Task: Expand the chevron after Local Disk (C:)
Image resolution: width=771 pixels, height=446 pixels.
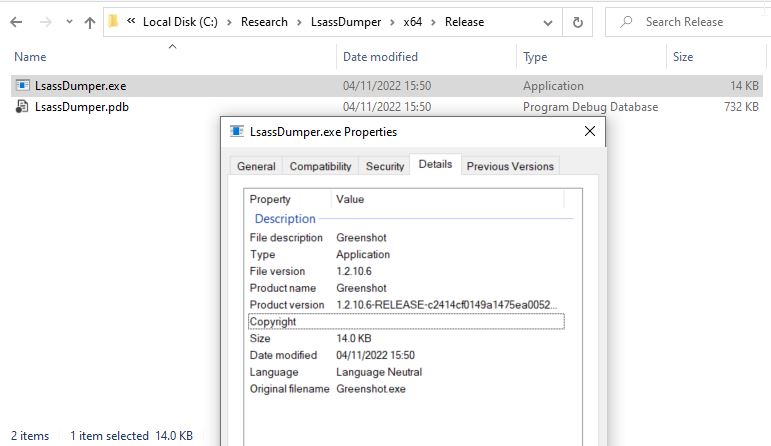Action: pyautogui.click(x=229, y=23)
